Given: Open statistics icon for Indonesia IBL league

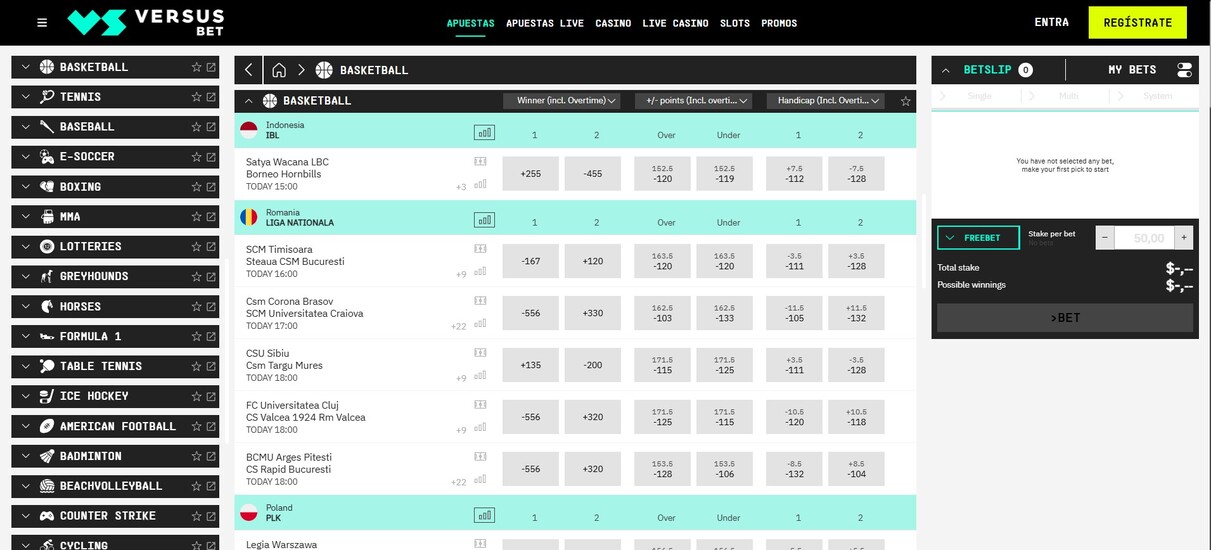Looking at the screenshot, I should [484, 132].
